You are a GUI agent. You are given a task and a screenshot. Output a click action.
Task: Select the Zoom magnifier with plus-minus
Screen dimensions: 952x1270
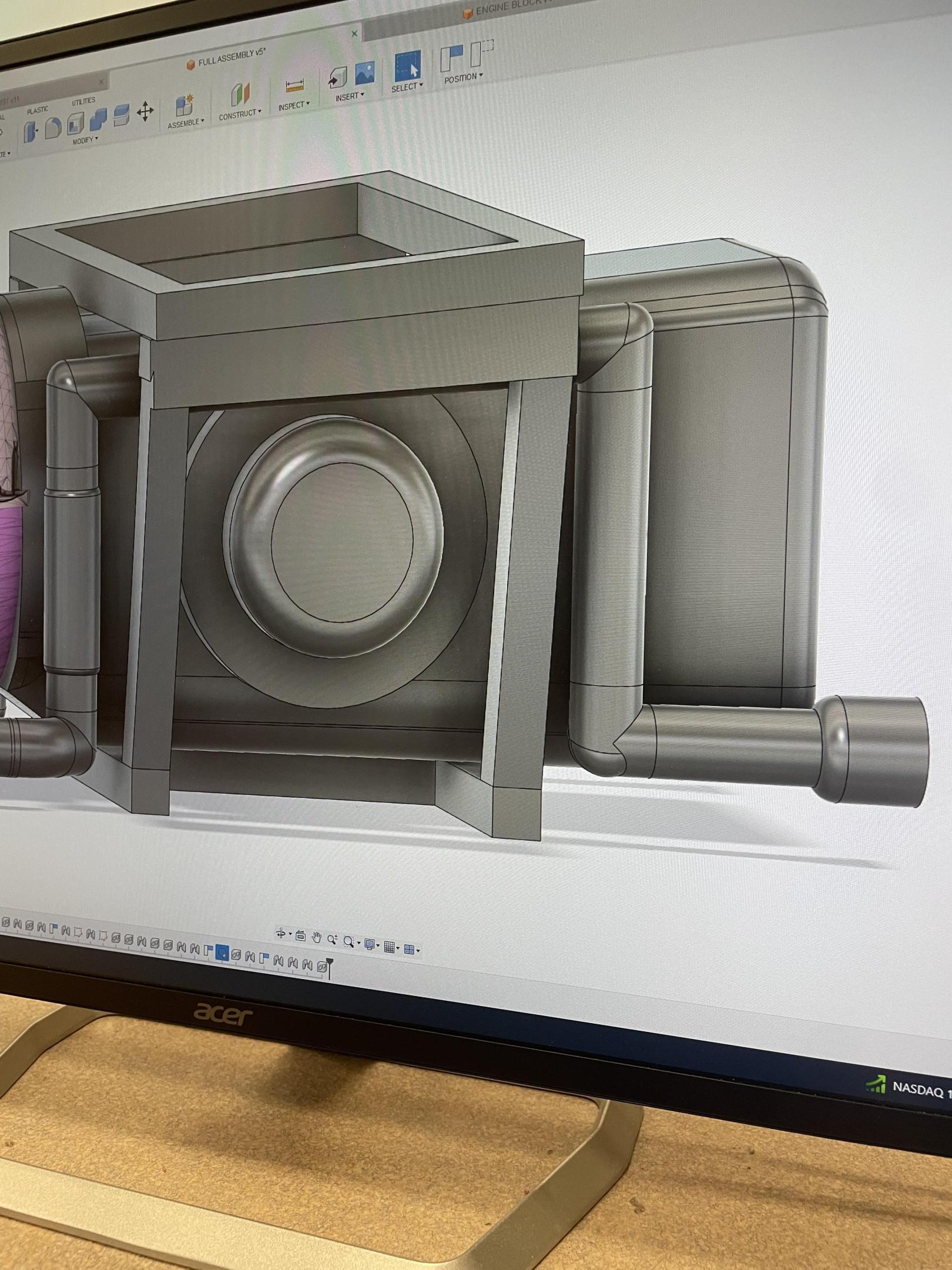point(333,940)
